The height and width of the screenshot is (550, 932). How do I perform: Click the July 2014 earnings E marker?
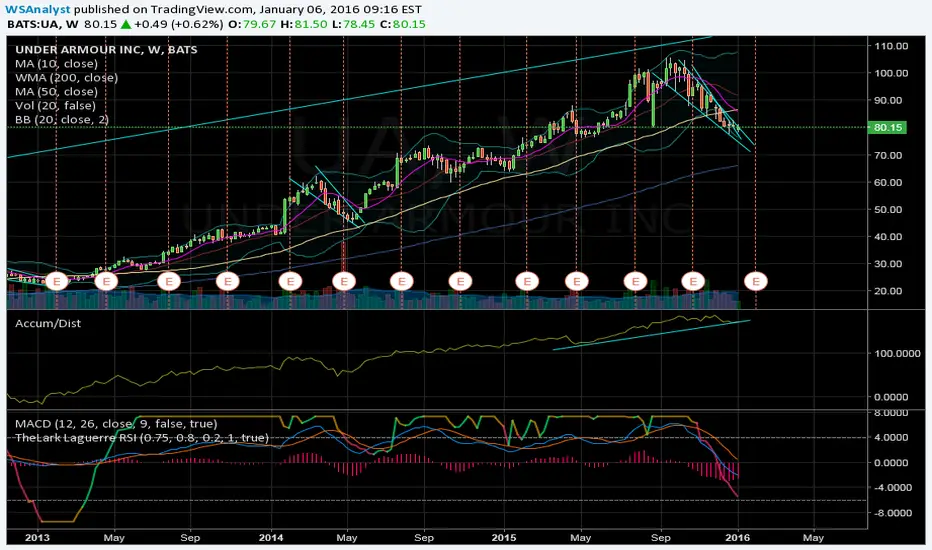click(x=401, y=281)
